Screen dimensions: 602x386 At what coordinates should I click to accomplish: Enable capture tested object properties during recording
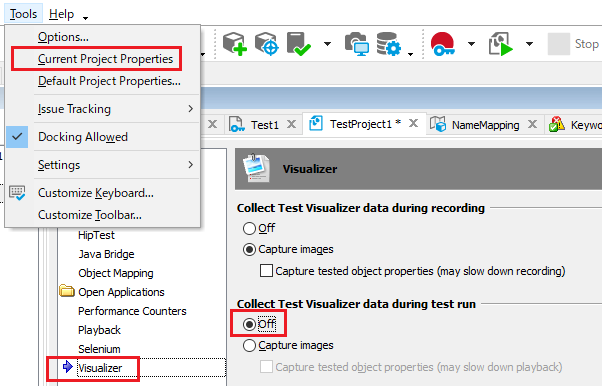coord(266,271)
